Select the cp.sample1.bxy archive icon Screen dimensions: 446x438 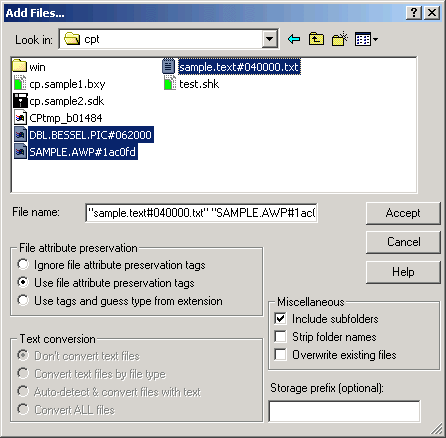(20, 83)
